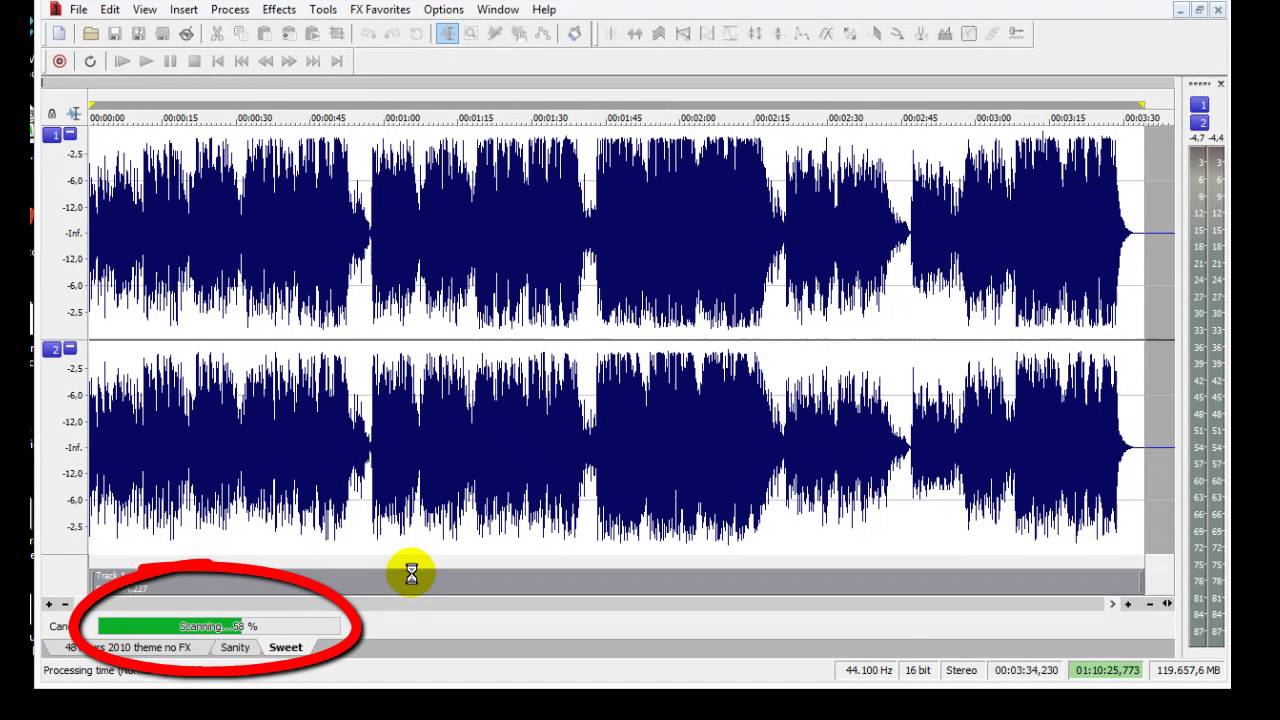This screenshot has height=720, width=1280.
Task: Click the 00:01:00 mark on the time ruler
Action: (402, 118)
